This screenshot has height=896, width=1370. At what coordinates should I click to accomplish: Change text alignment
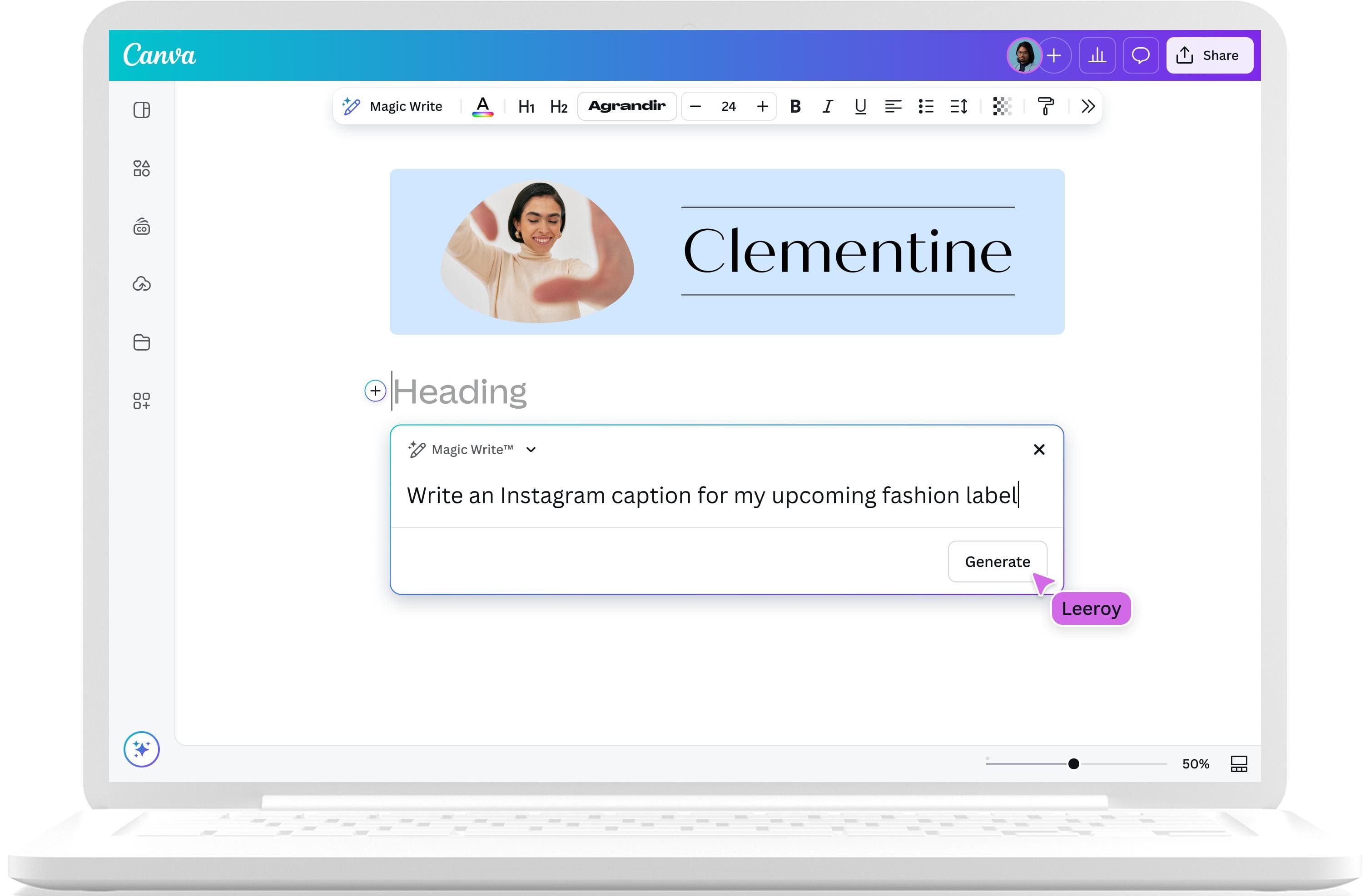(x=893, y=106)
